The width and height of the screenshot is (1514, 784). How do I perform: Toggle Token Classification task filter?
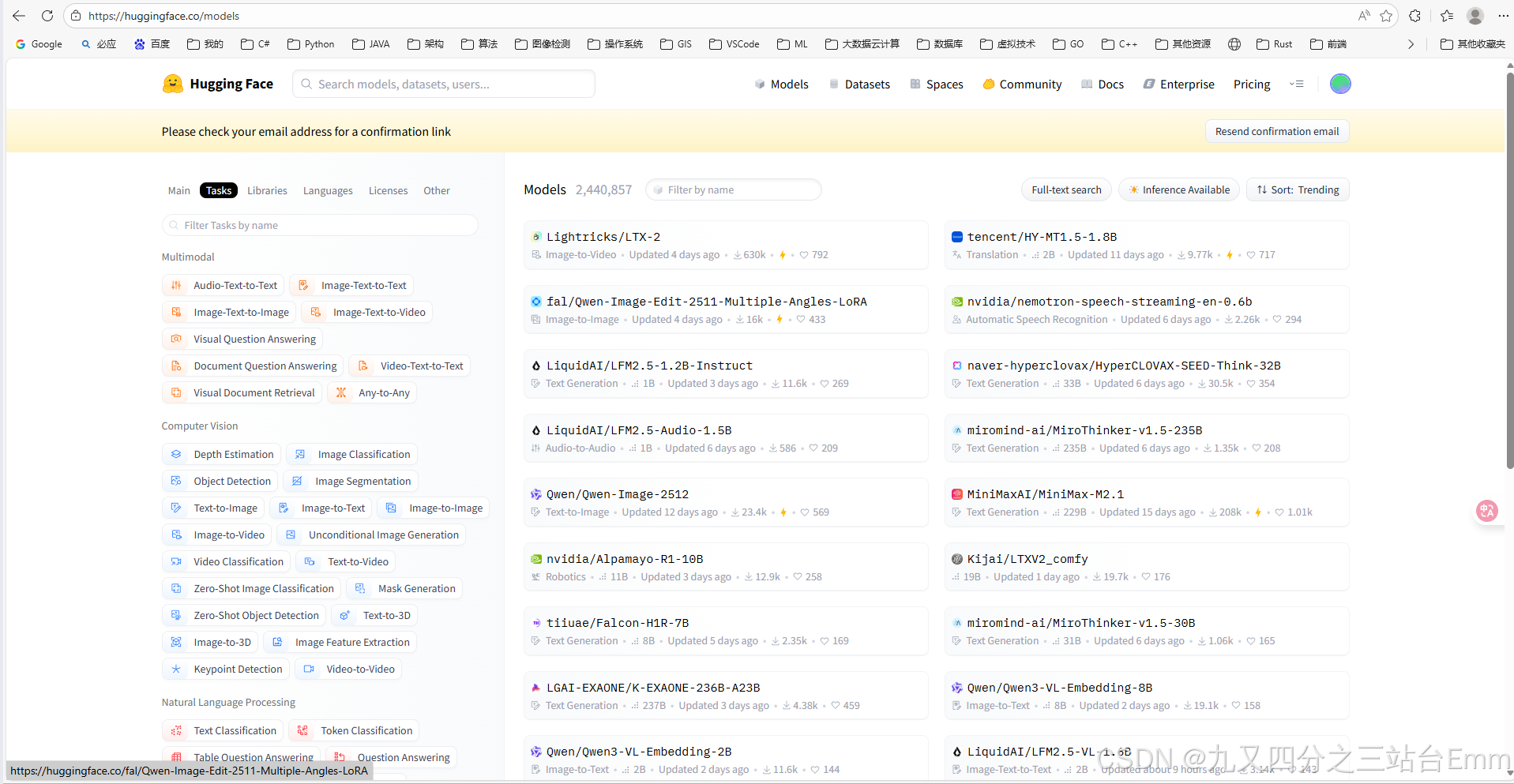pyautogui.click(x=355, y=731)
